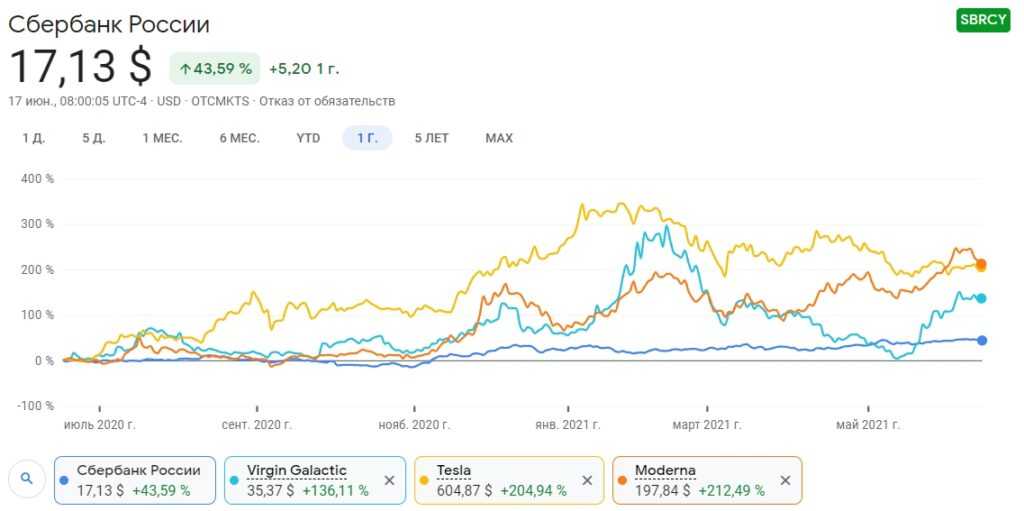Click the green 43,59 % change badge

pyautogui.click(x=215, y=69)
